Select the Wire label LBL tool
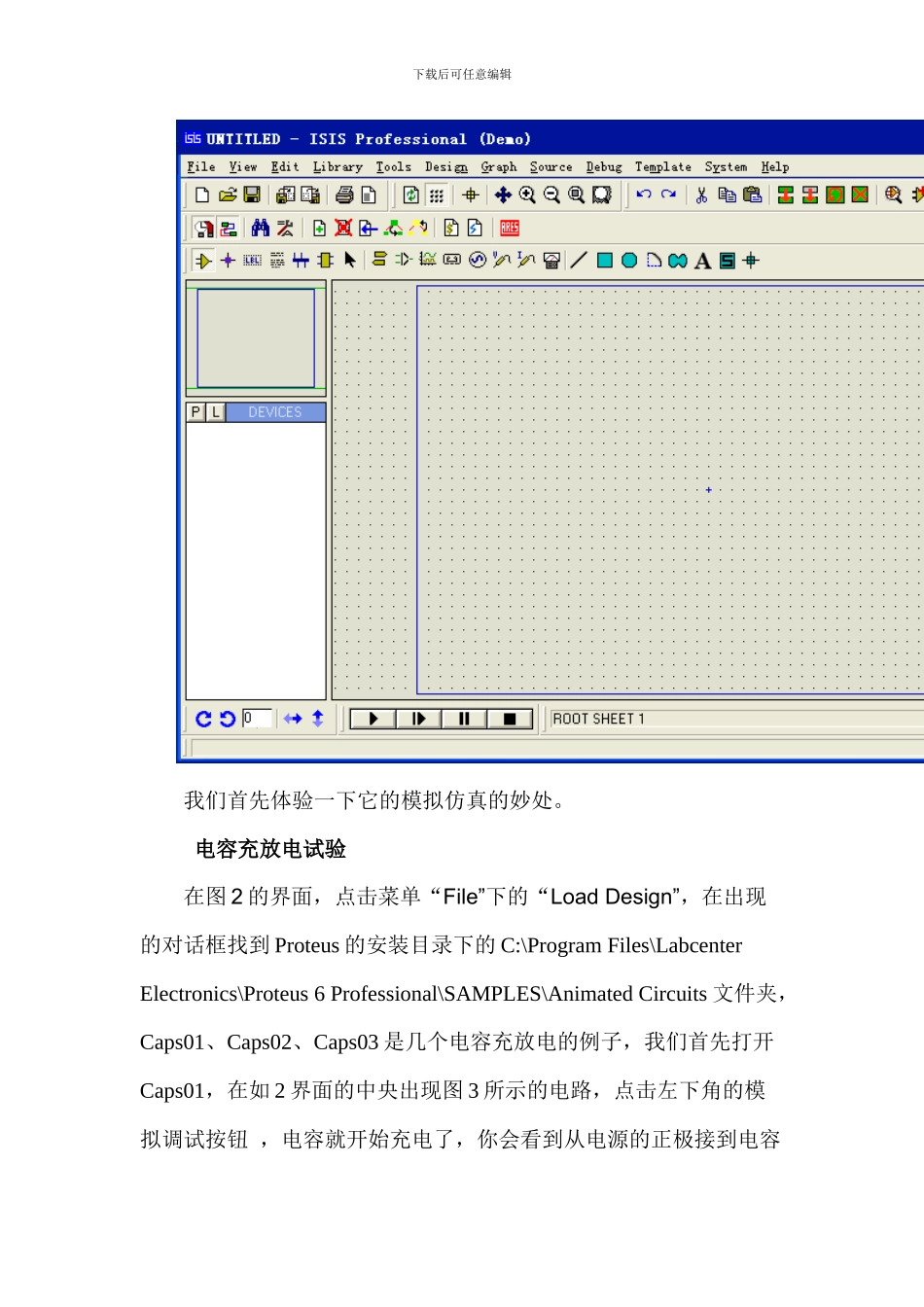924x1307 pixels. coord(253,261)
